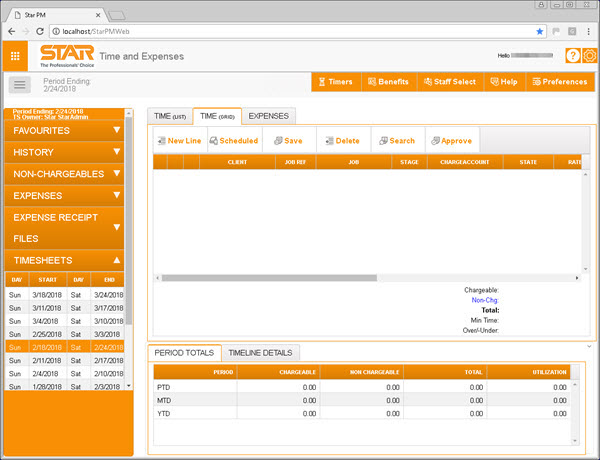
Task: Click the Non-Chg link
Action: 485,300
